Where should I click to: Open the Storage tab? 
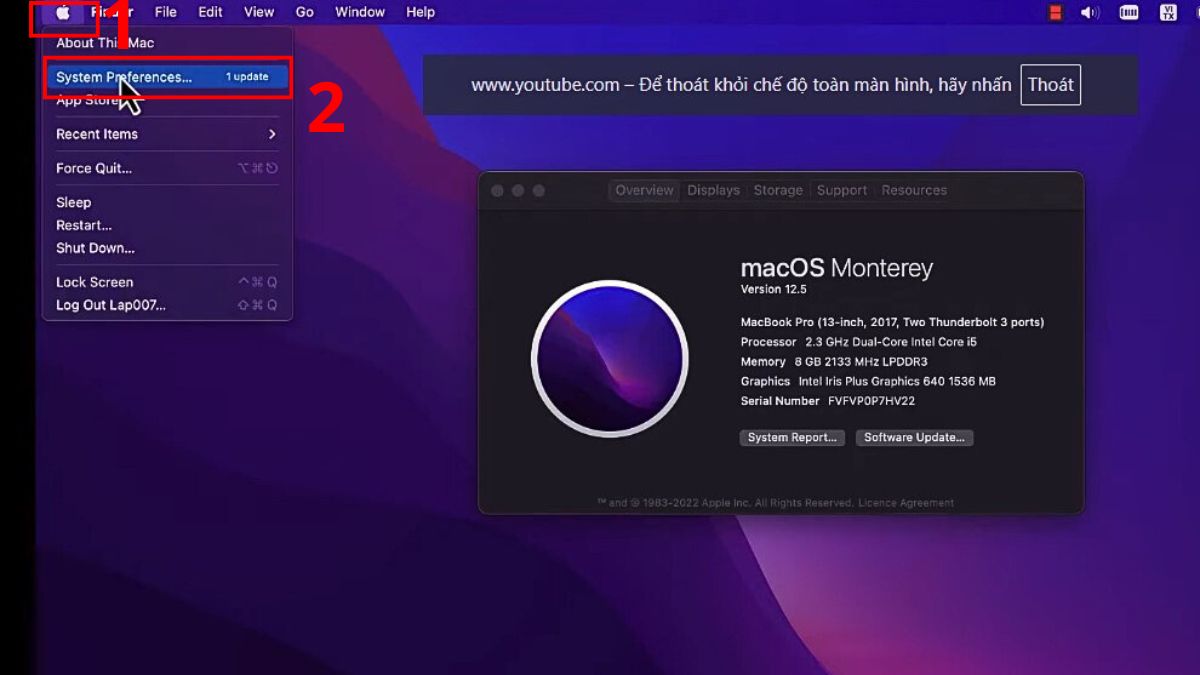pos(778,190)
